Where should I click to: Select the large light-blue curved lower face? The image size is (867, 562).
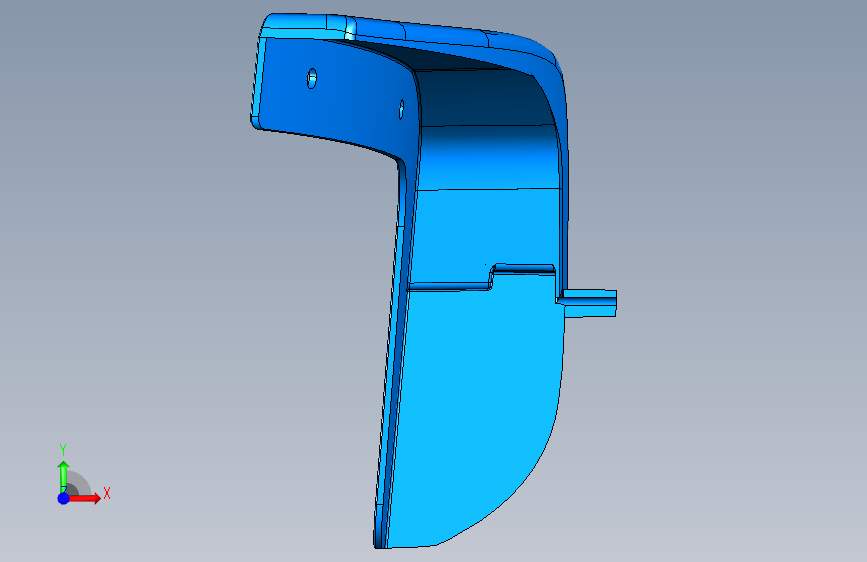point(476,409)
